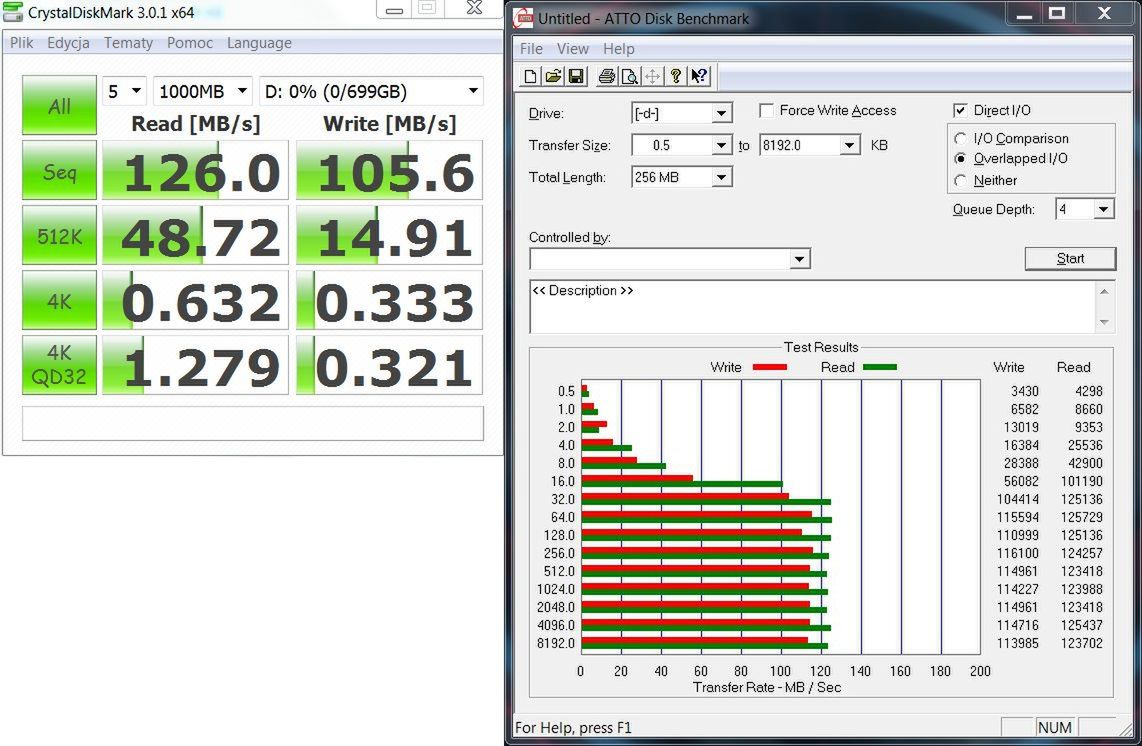Open the ATTO Help menu
1142x746 pixels.
[618, 49]
